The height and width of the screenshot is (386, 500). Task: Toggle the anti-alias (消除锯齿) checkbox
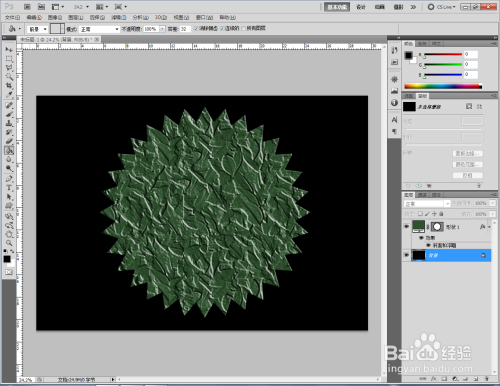click(196, 29)
